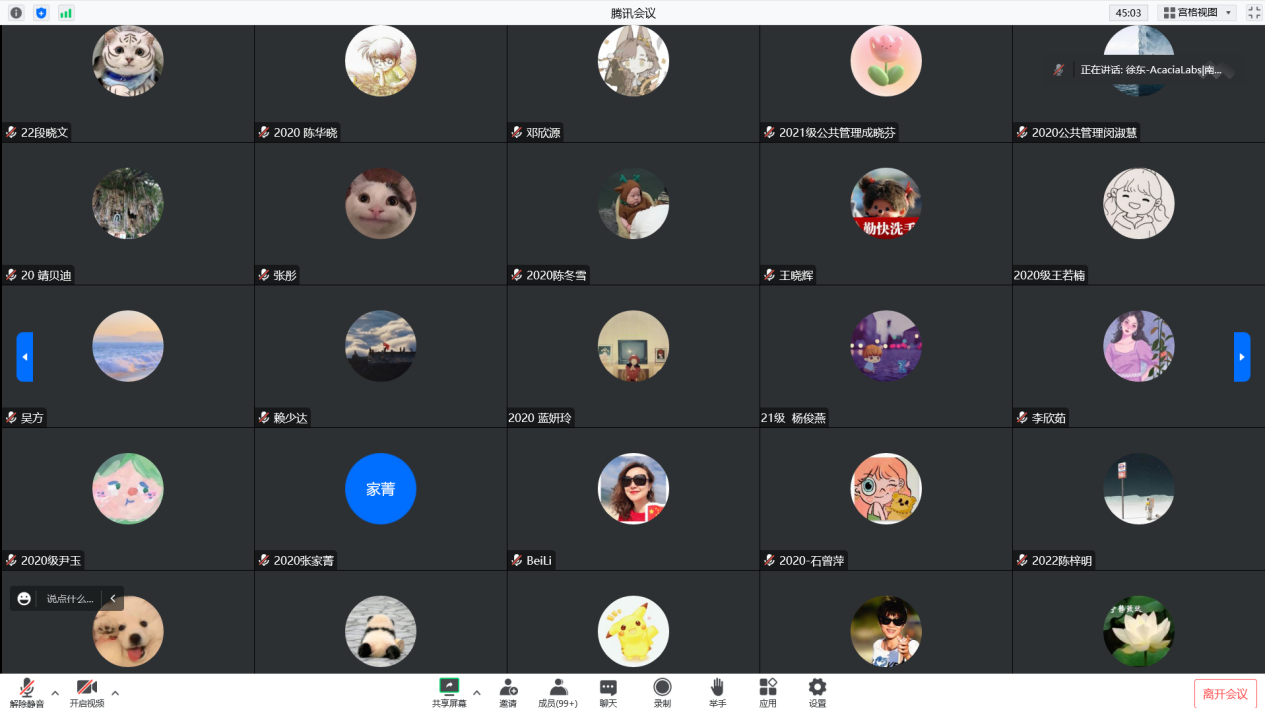
Task: Open the 应用 apps icon
Action: click(767, 691)
